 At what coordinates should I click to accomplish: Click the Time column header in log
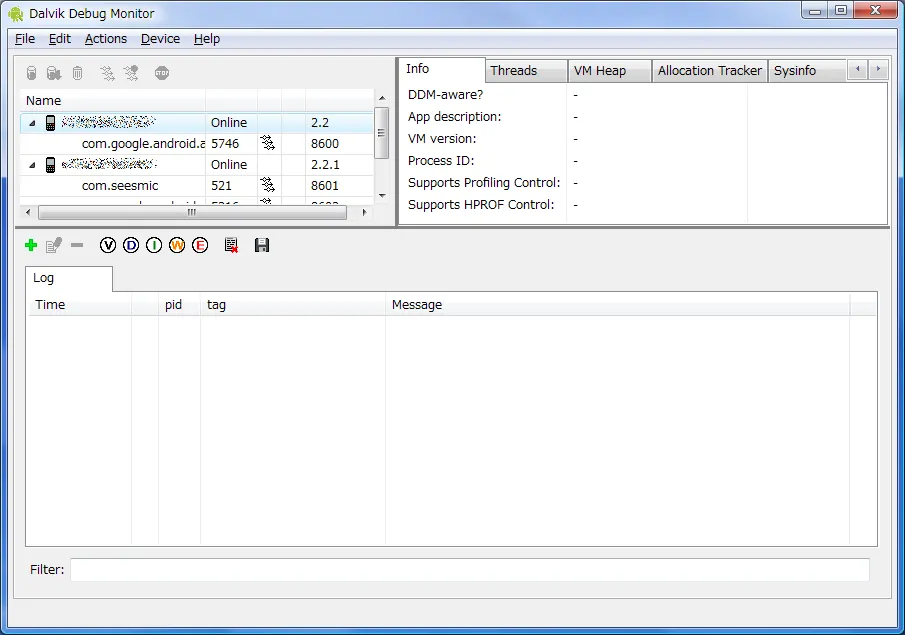tap(80, 305)
